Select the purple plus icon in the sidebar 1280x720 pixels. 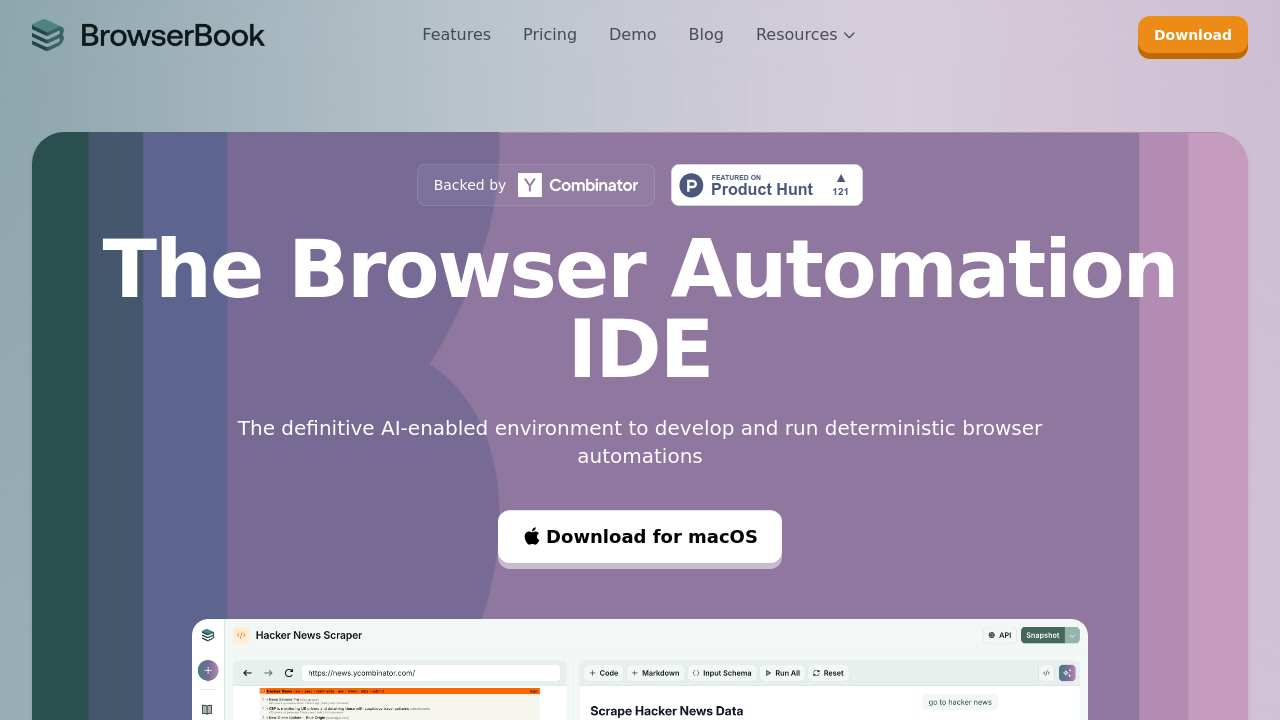tap(207, 670)
